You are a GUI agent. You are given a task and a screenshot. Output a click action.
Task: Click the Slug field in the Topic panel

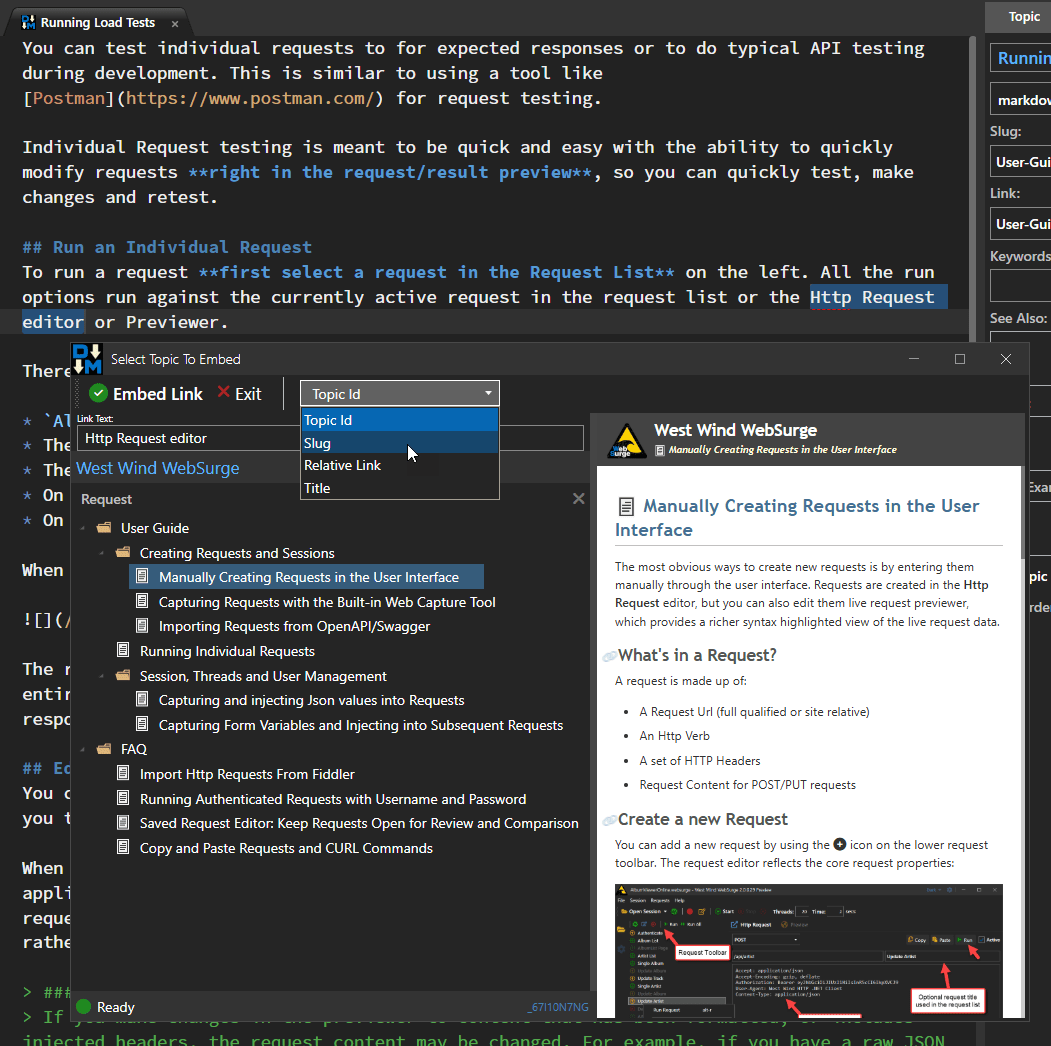[x=1020, y=162]
